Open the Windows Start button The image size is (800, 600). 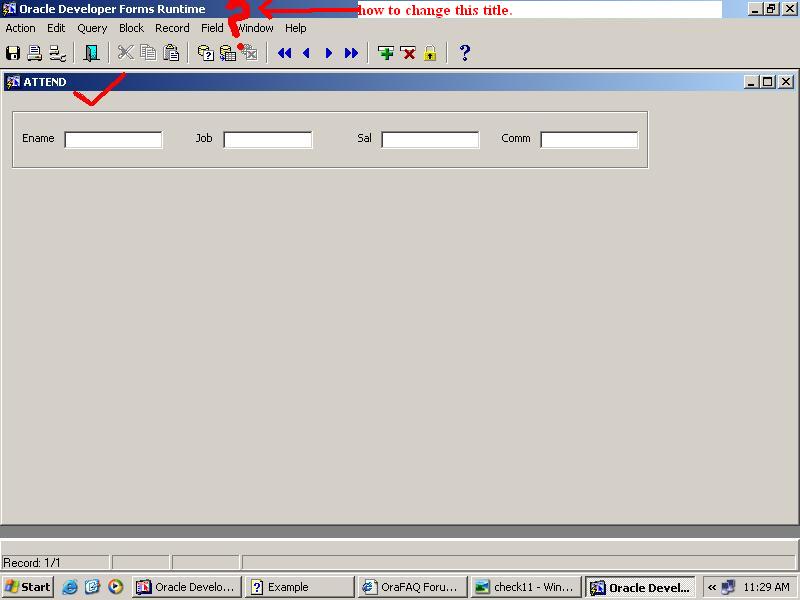click(x=28, y=587)
